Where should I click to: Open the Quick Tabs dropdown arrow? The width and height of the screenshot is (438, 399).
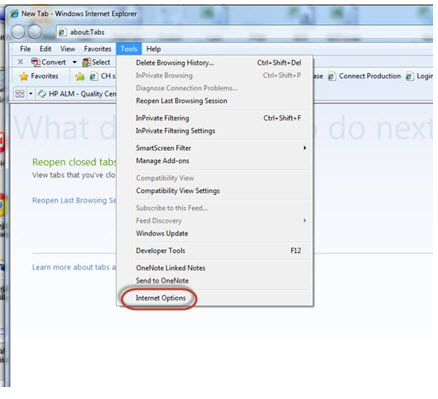tap(30, 94)
